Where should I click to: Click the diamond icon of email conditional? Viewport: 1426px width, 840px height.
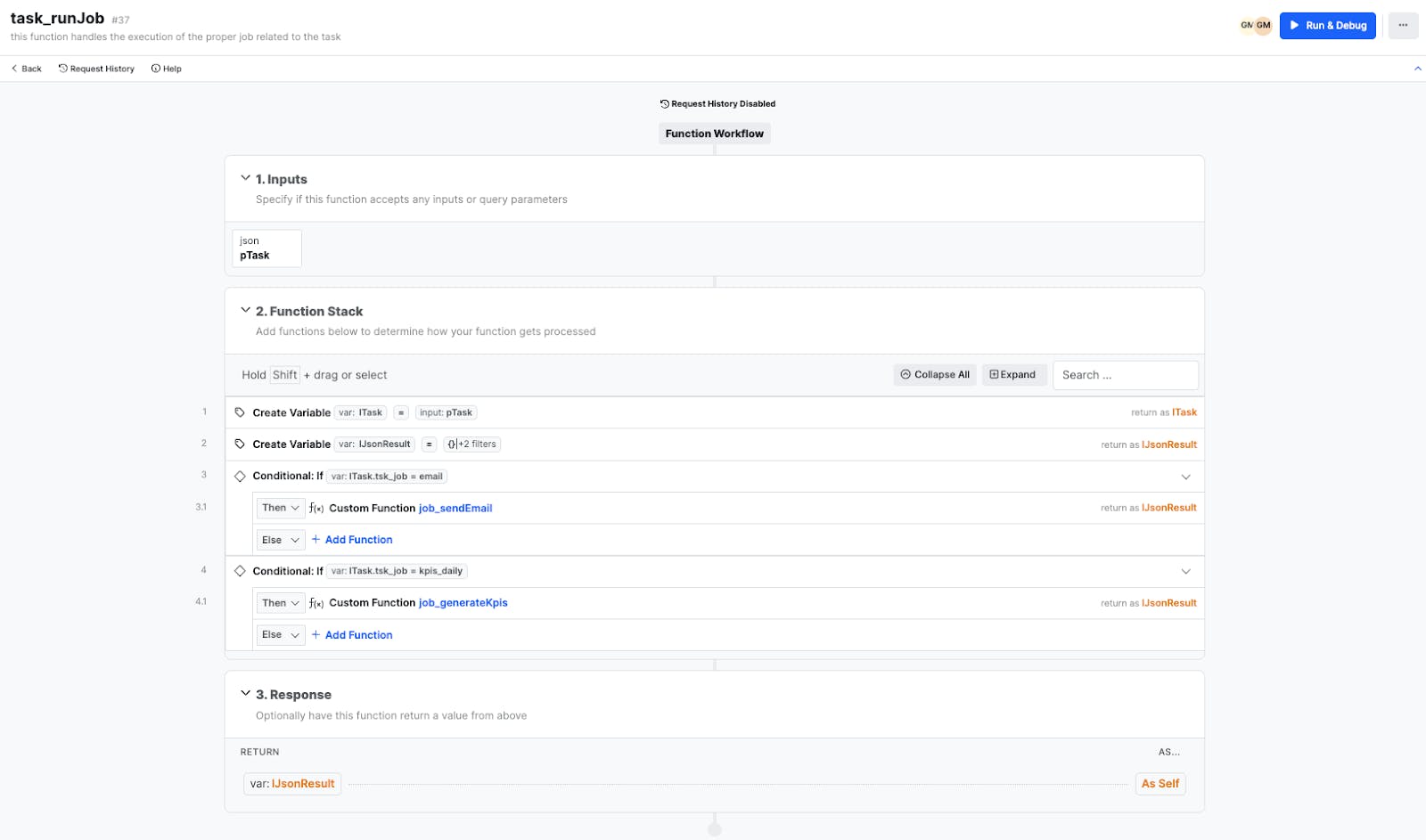coord(240,477)
